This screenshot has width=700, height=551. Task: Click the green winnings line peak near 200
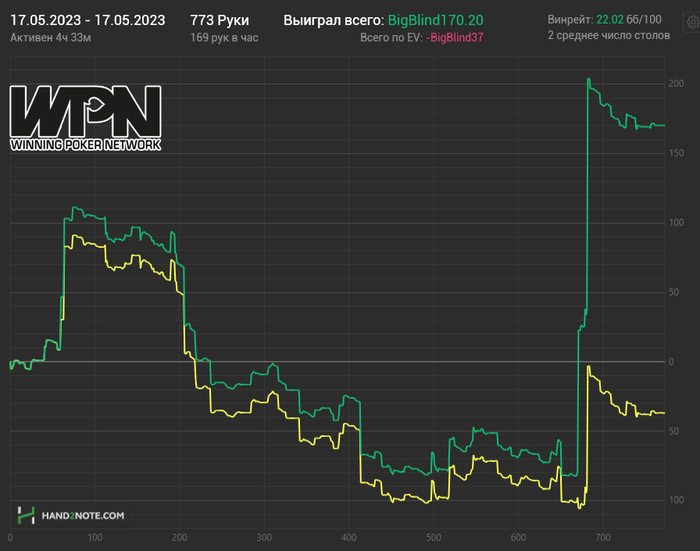click(x=589, y=79)
